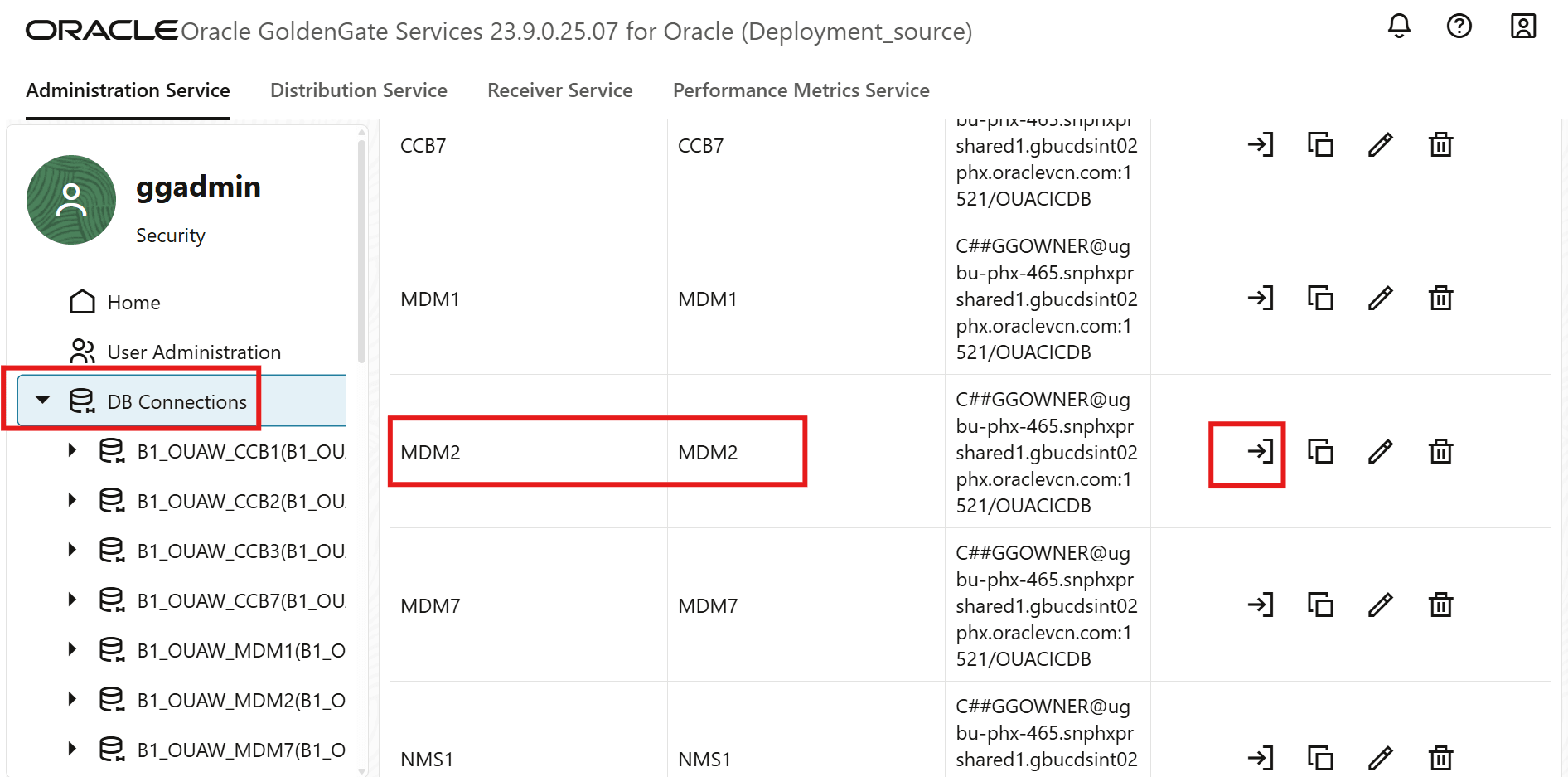
Task: Delete the CCB7 connection using trash icon
Action: click(1440, 144)
